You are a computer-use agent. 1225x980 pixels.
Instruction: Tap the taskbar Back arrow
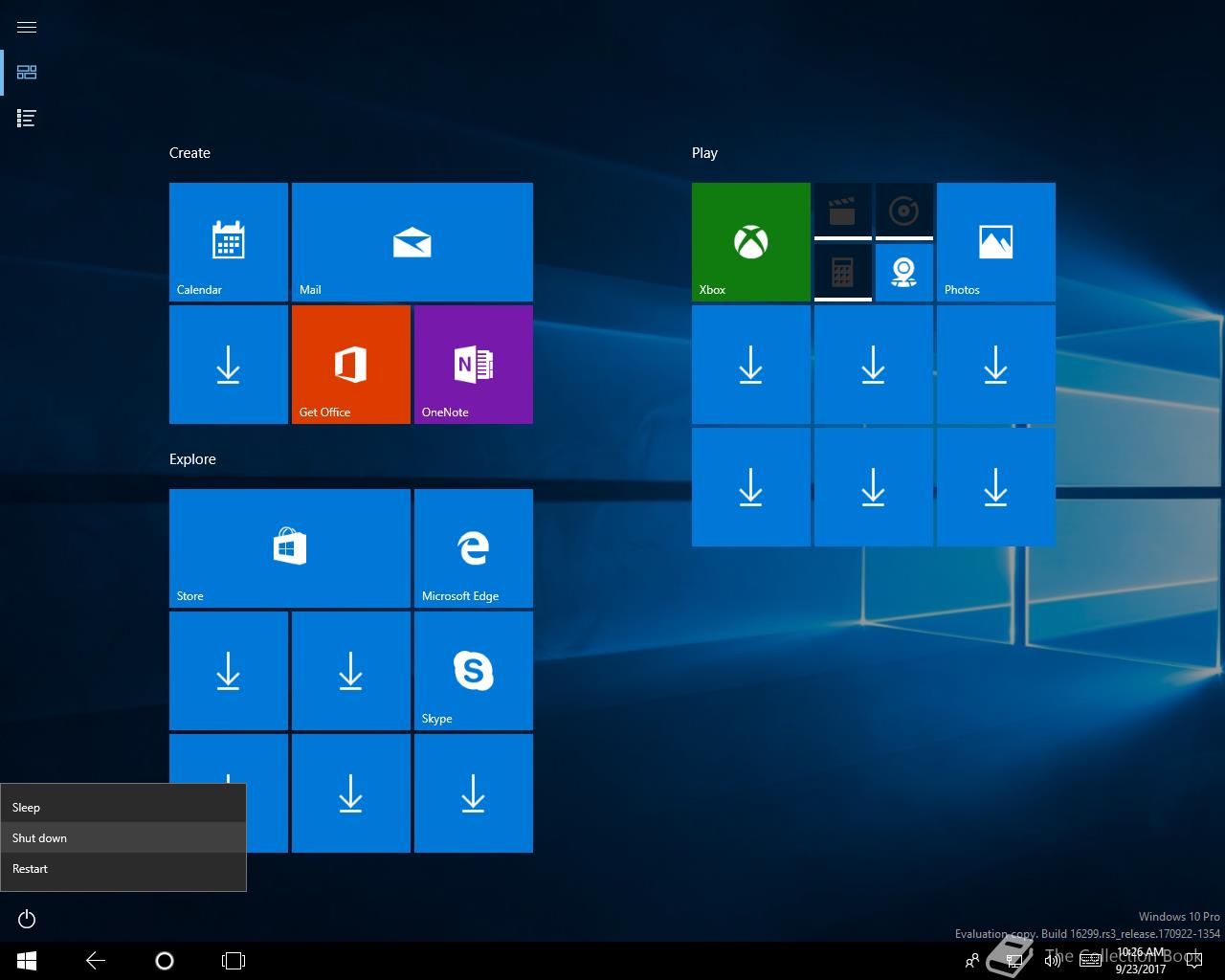(96, 961)
